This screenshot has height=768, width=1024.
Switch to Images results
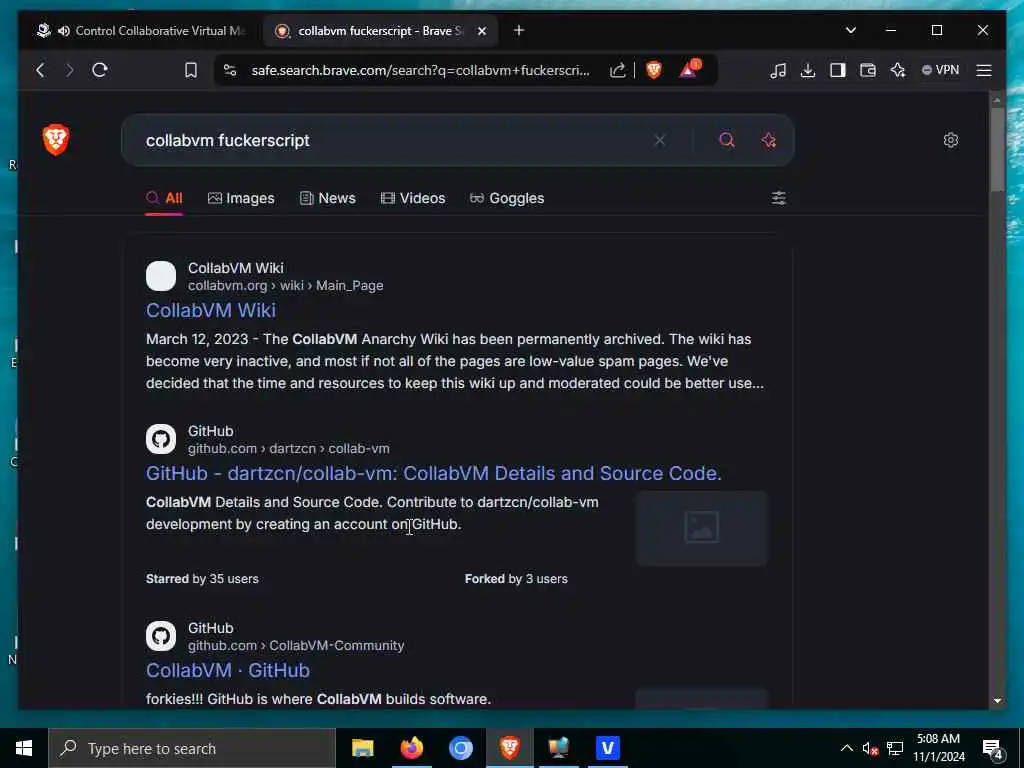coord(241,198)
